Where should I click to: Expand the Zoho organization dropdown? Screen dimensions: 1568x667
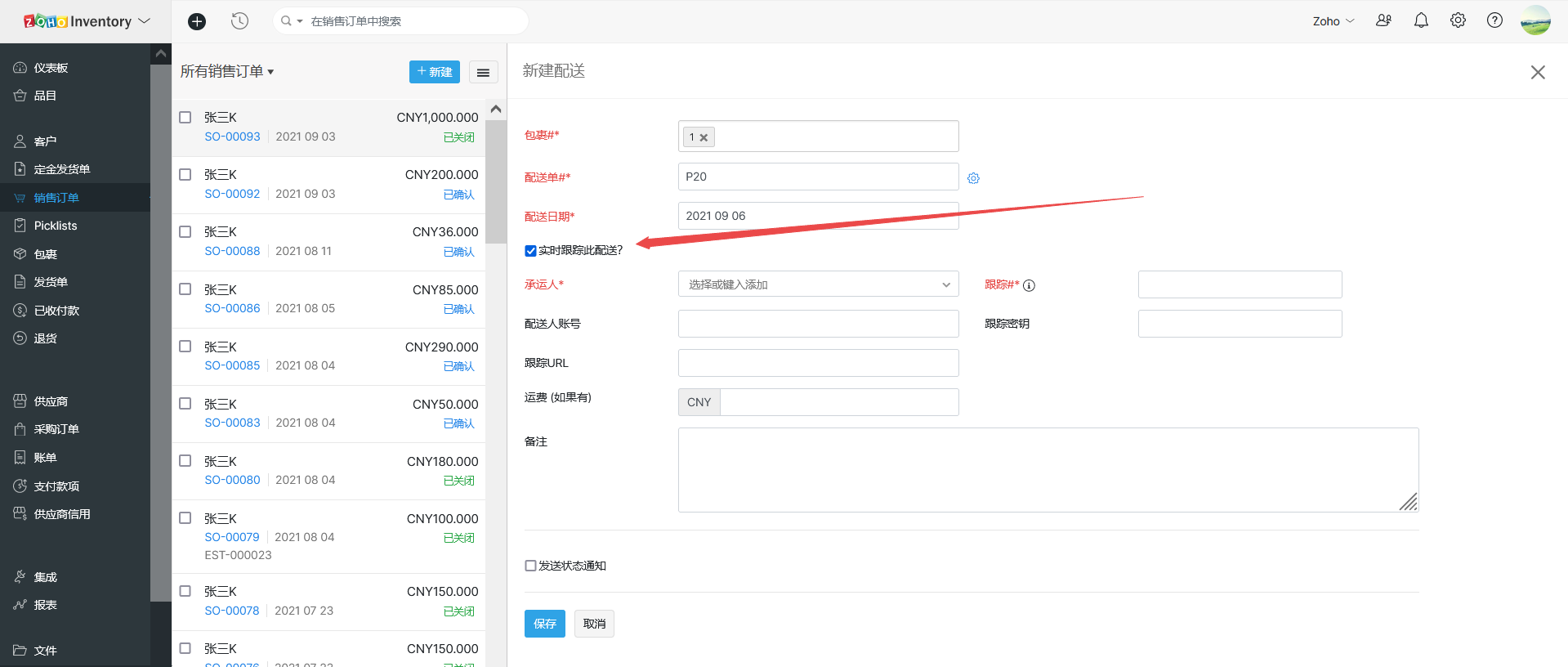click(1333, 21)
